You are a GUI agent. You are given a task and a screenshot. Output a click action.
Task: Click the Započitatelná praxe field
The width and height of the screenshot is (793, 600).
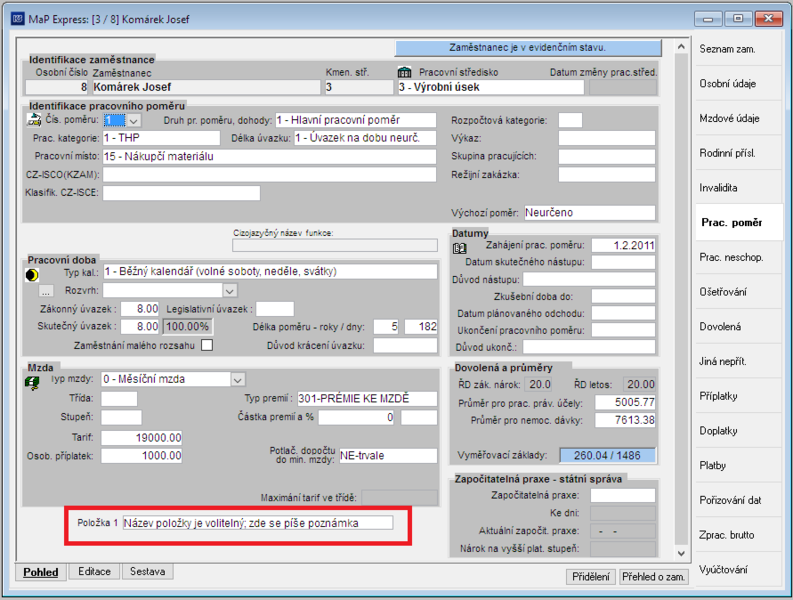623,495
